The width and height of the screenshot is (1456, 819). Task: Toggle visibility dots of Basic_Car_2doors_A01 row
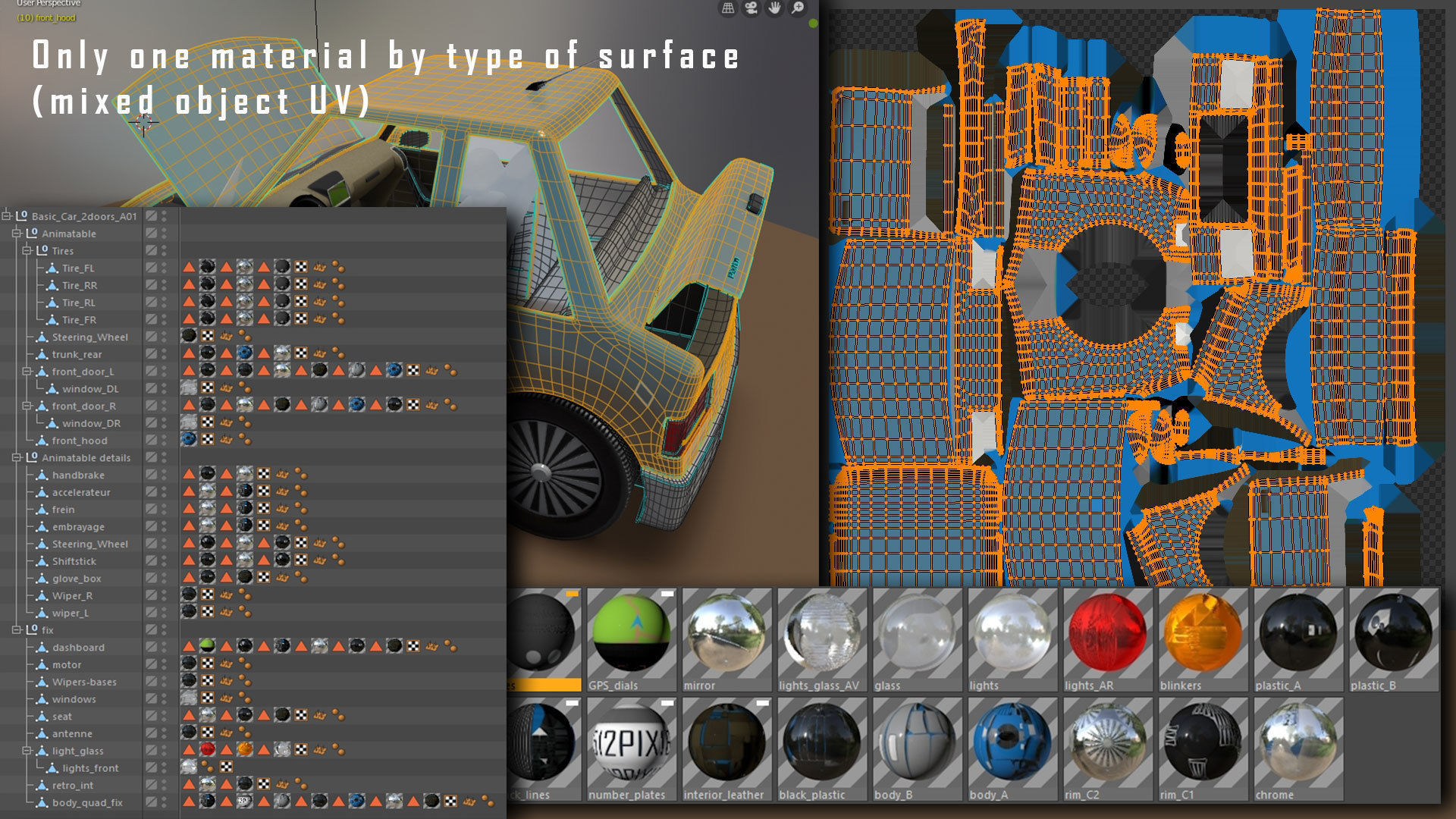pyautogui.click(x=164, y=216)
